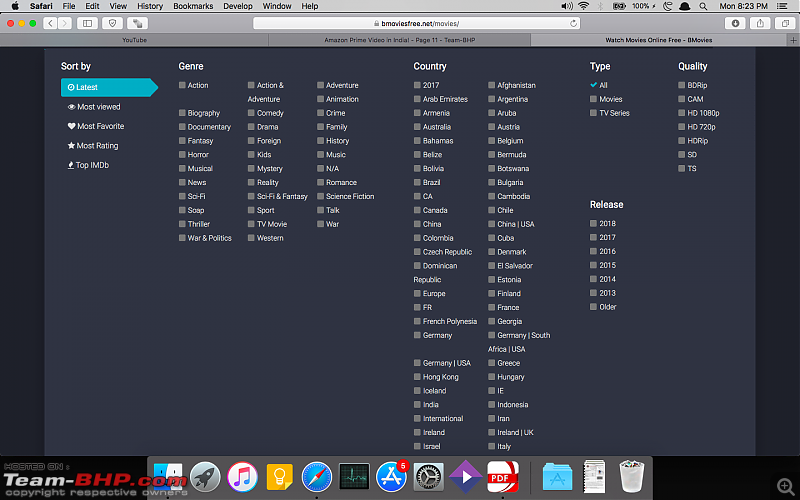Image resolution: width=800 pixels, height=500 pixels.
Task: Click the bmoviesfree.net address bar
Action: pyautogui.click(x=416, y=23)
